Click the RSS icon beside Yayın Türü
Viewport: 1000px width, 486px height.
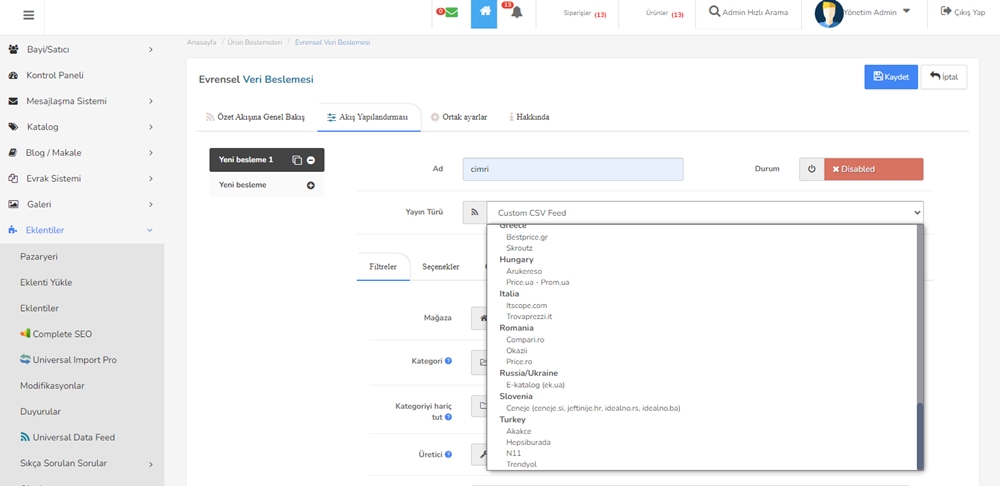tap(474, 212)
